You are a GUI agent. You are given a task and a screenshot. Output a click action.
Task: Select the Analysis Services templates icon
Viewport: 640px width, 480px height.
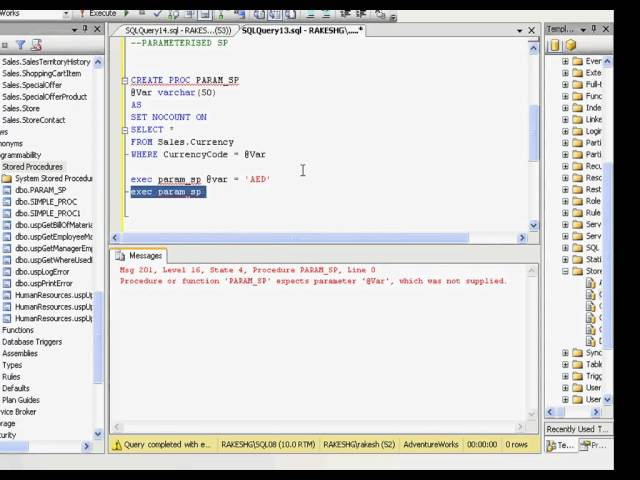(x=571, y=45)
